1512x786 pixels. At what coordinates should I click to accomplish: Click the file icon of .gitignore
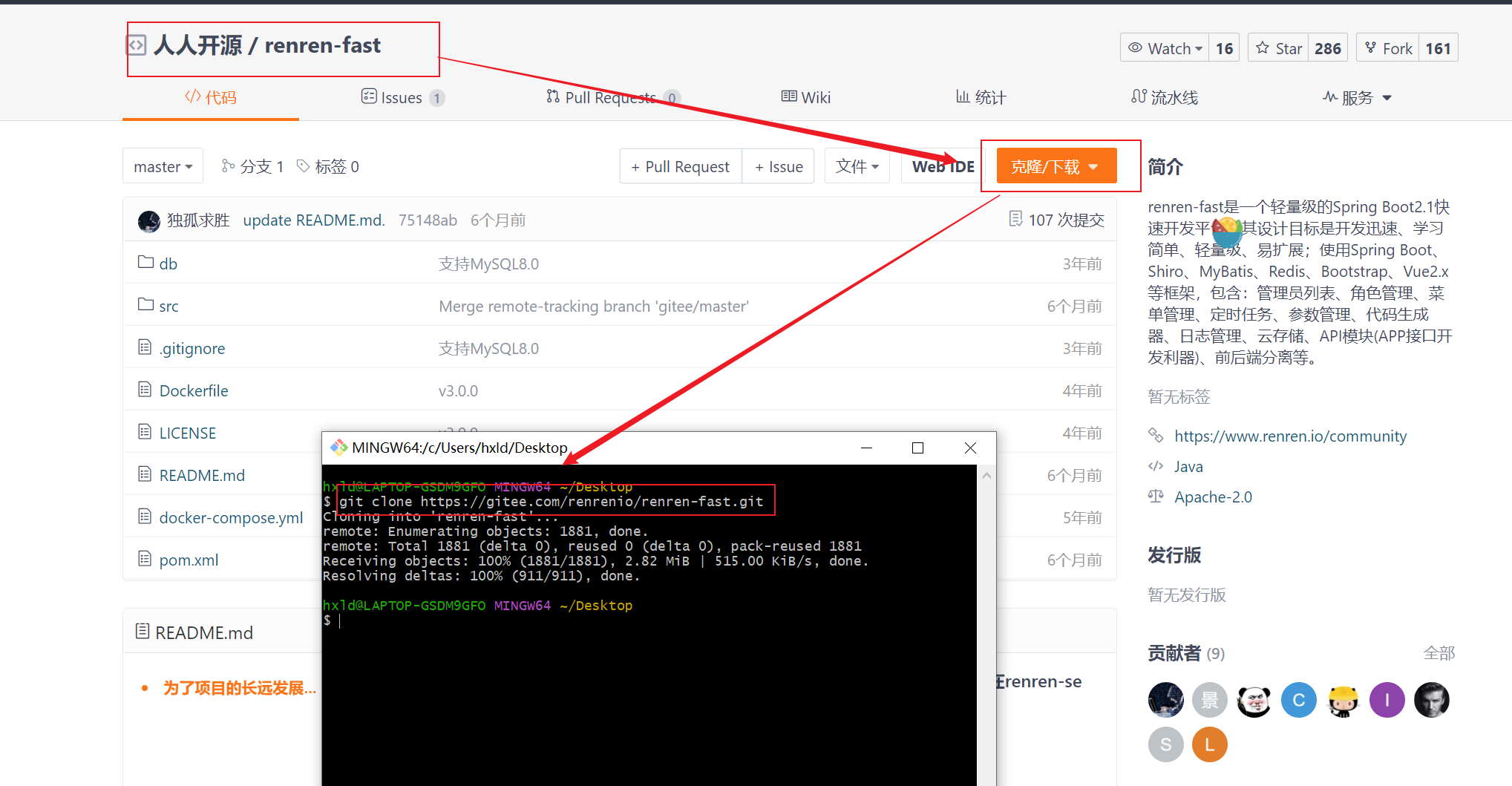point(145,347)
